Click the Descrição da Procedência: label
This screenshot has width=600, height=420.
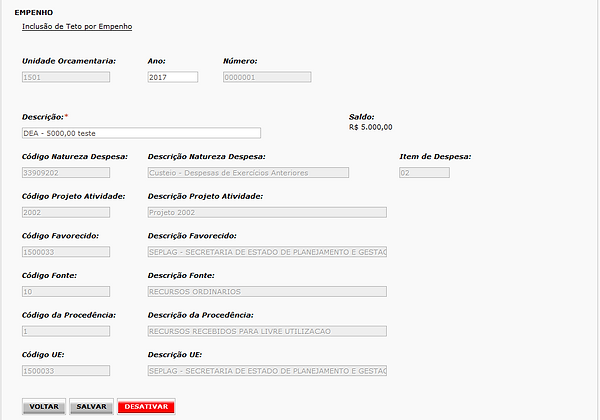pyautogui.click(x=201, y=315)
